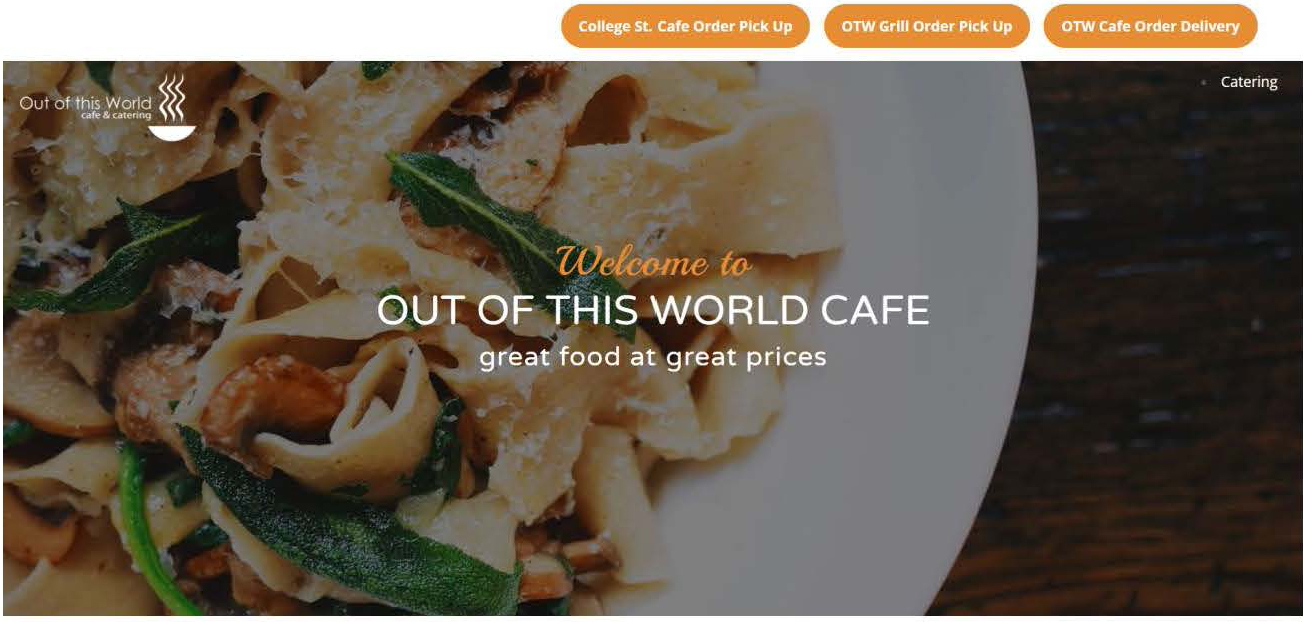Click the steaming bowl logo icon

[x=172, y=106]
